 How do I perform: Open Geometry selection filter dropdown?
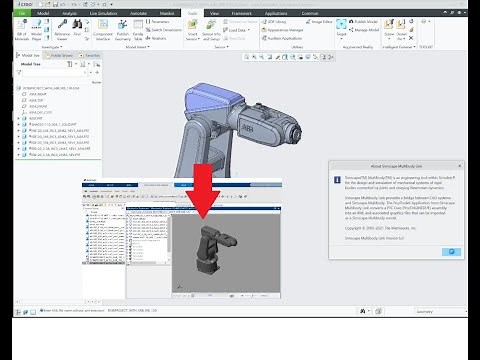point(440,311)
